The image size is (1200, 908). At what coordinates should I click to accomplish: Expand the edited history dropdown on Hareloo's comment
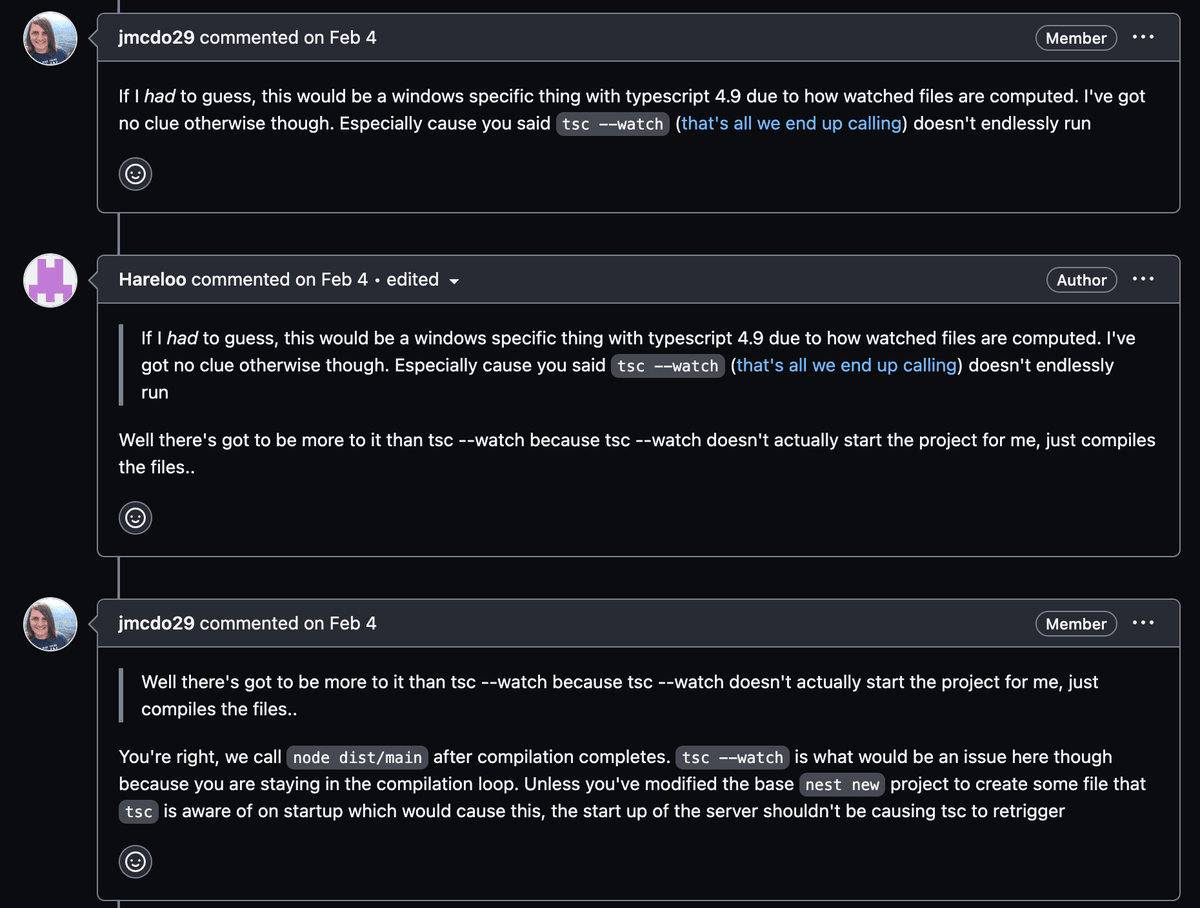420,280
